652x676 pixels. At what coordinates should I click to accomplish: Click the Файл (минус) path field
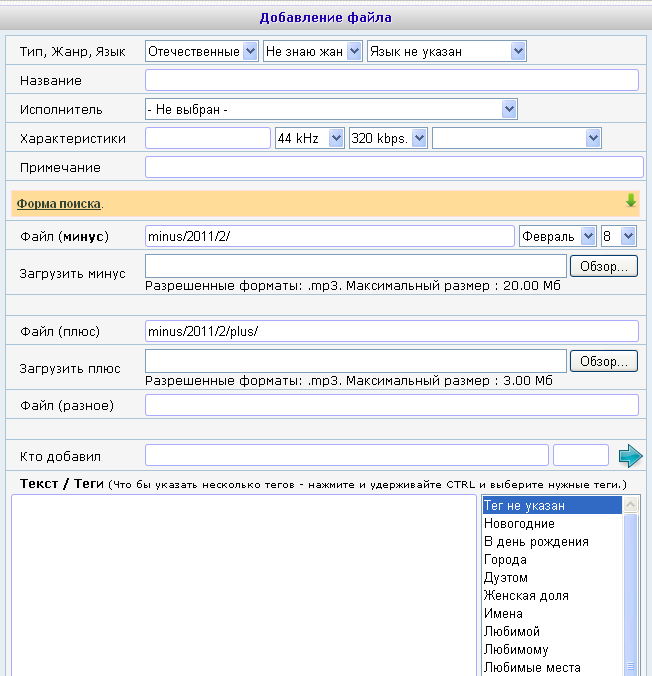[330, 236]
